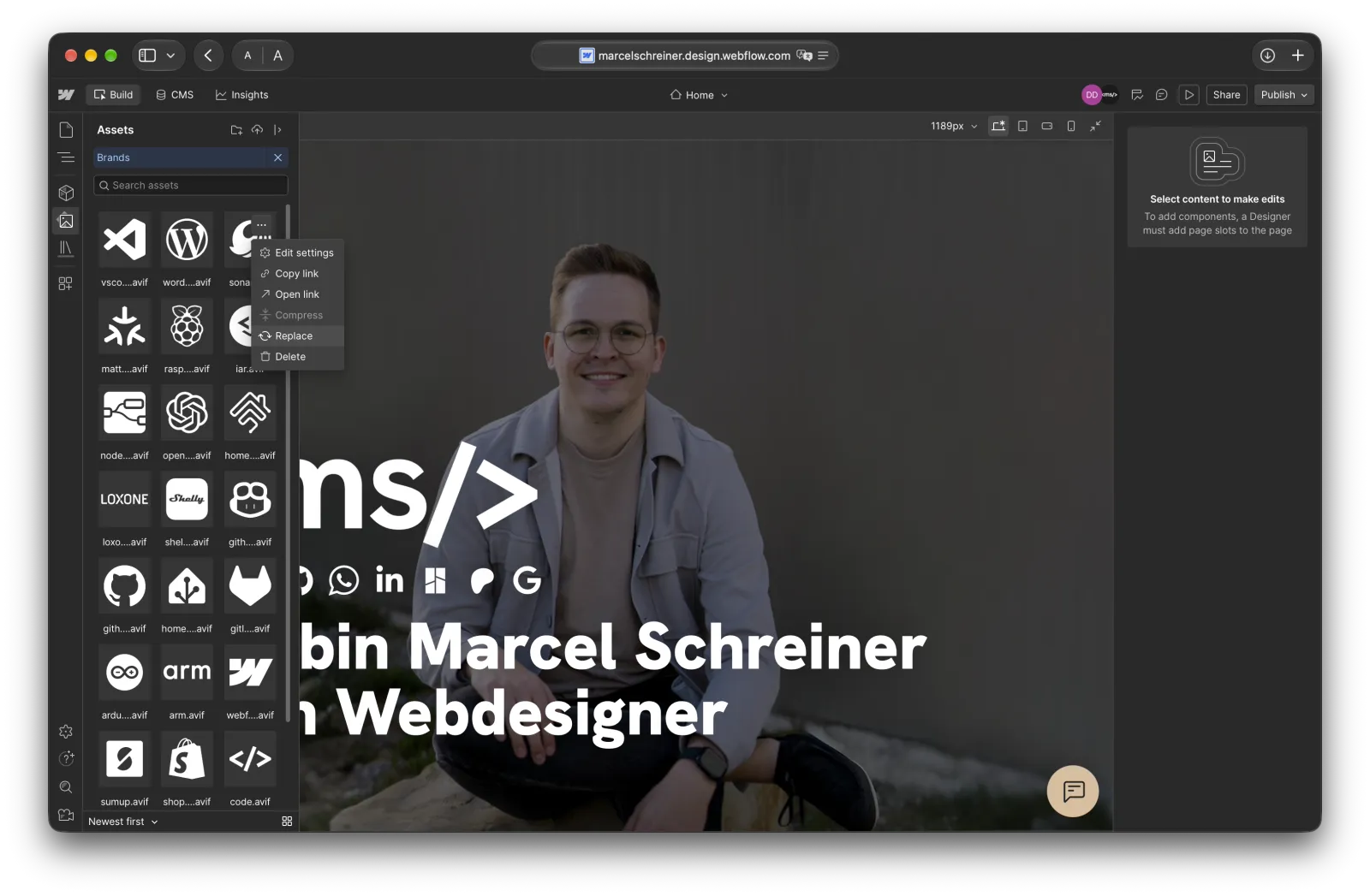Choose Open link from context menu
Image resolution: width=1370 pixels, height=896 pixels.
point(297,294)
